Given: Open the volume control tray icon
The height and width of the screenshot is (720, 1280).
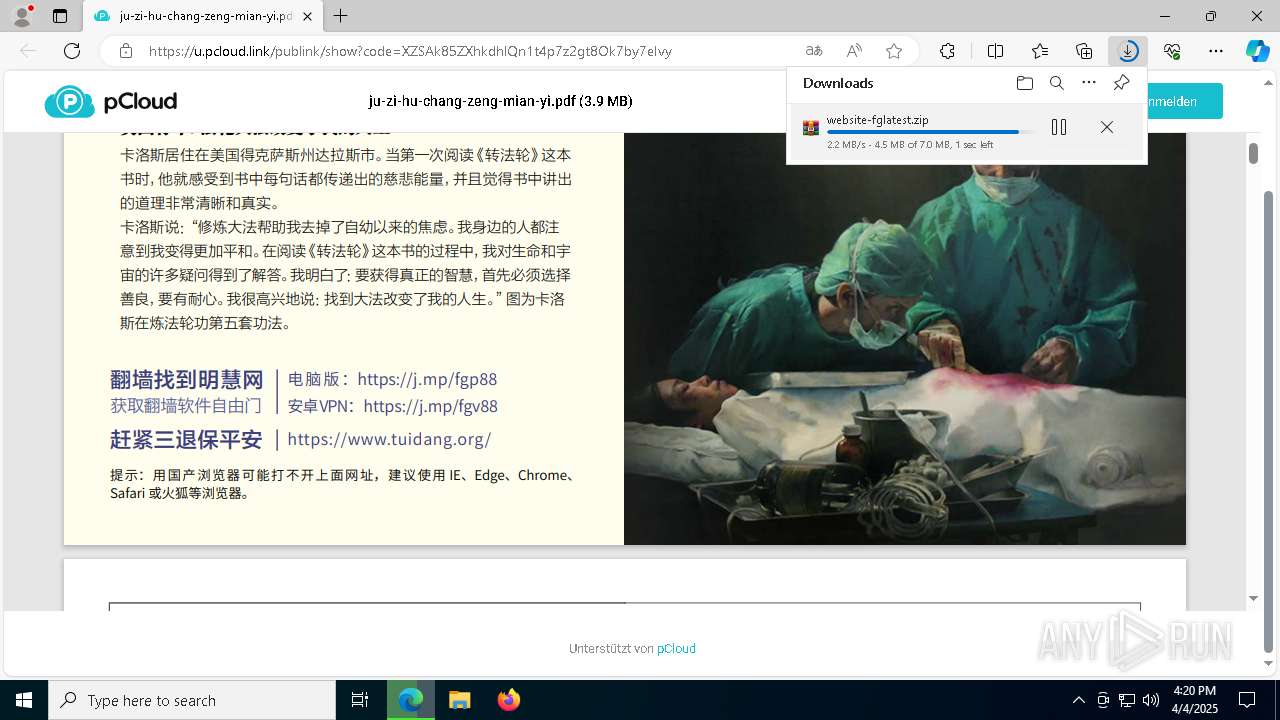Looking at the screenshot, I should point(1150,700).
